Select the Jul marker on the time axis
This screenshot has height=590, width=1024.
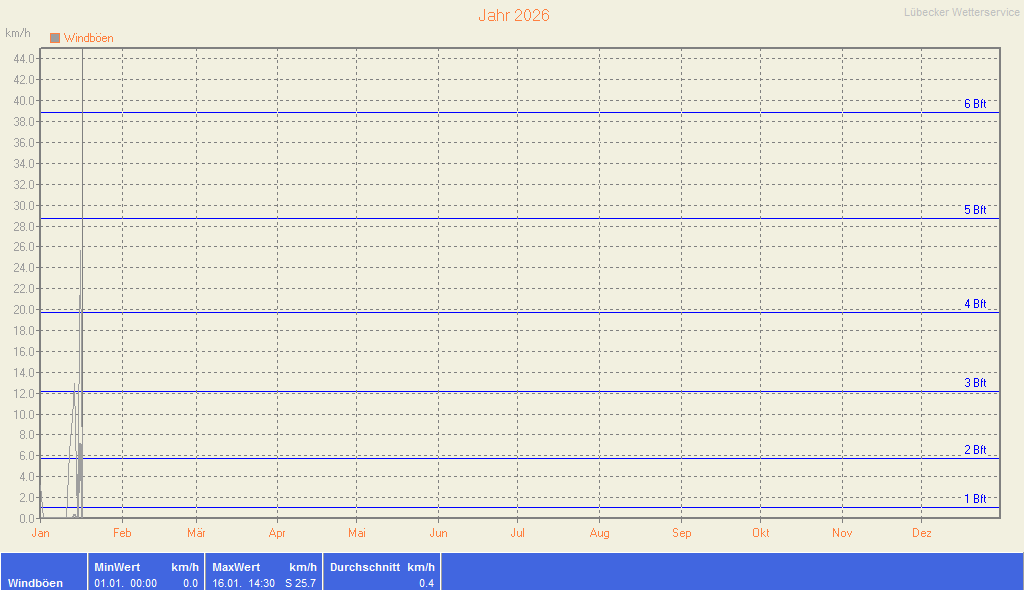click(517, 534)
